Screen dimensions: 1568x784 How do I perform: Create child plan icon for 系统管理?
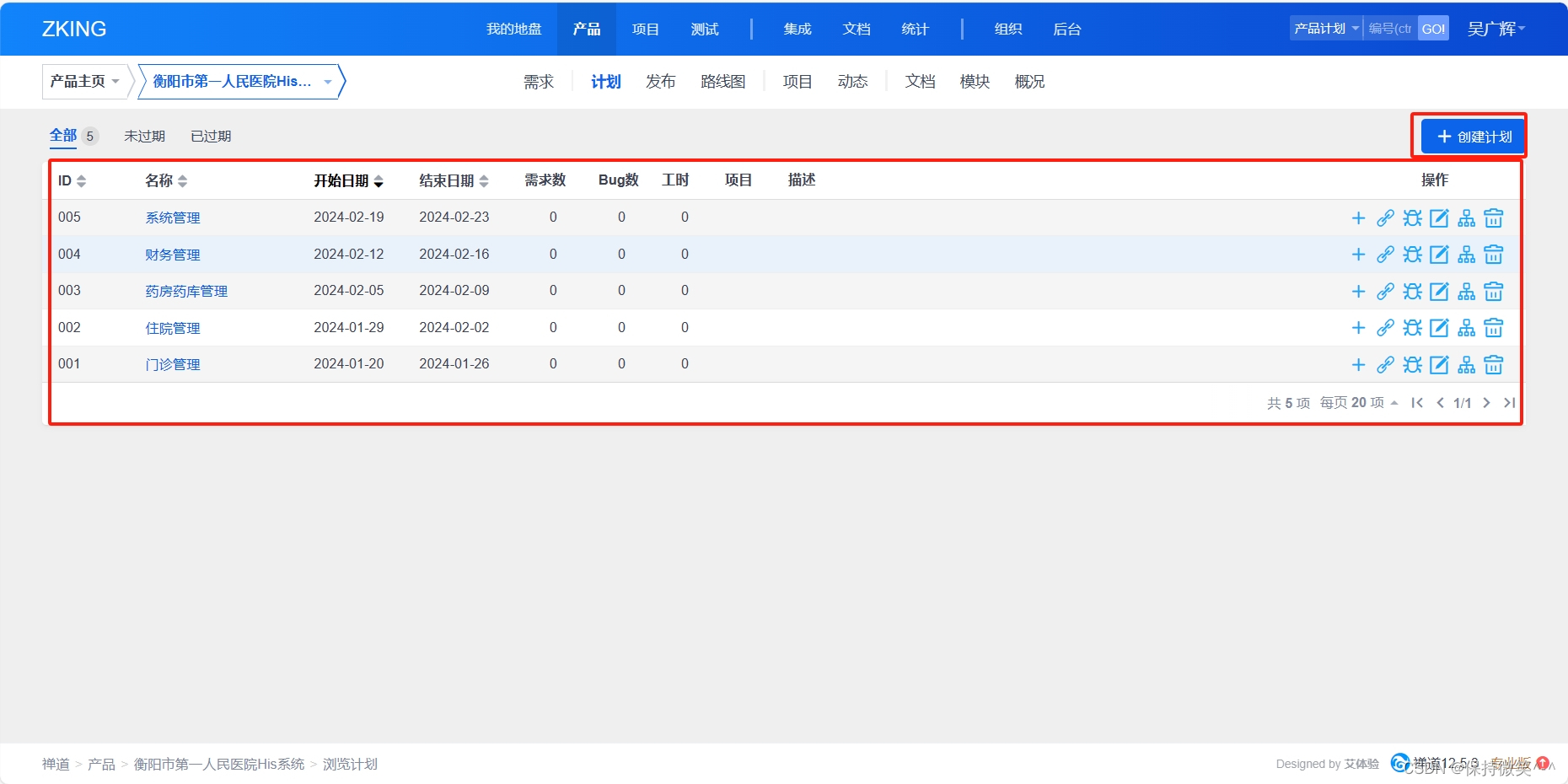tap(1467, 218)
